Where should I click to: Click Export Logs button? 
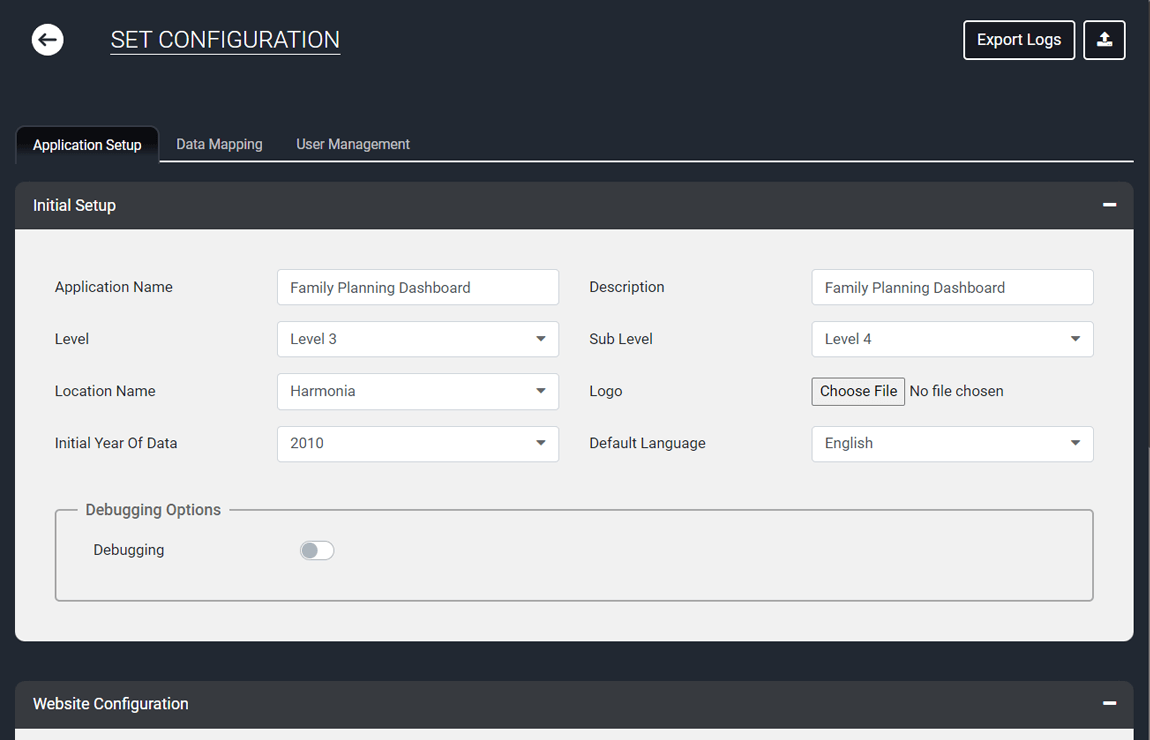point(1019,40)
